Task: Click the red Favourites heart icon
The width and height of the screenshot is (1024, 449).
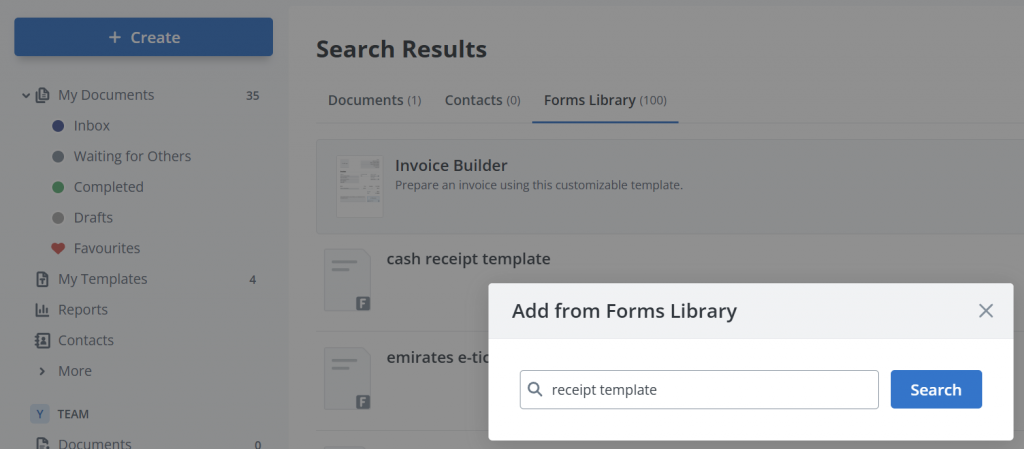Action: point(58,249)
